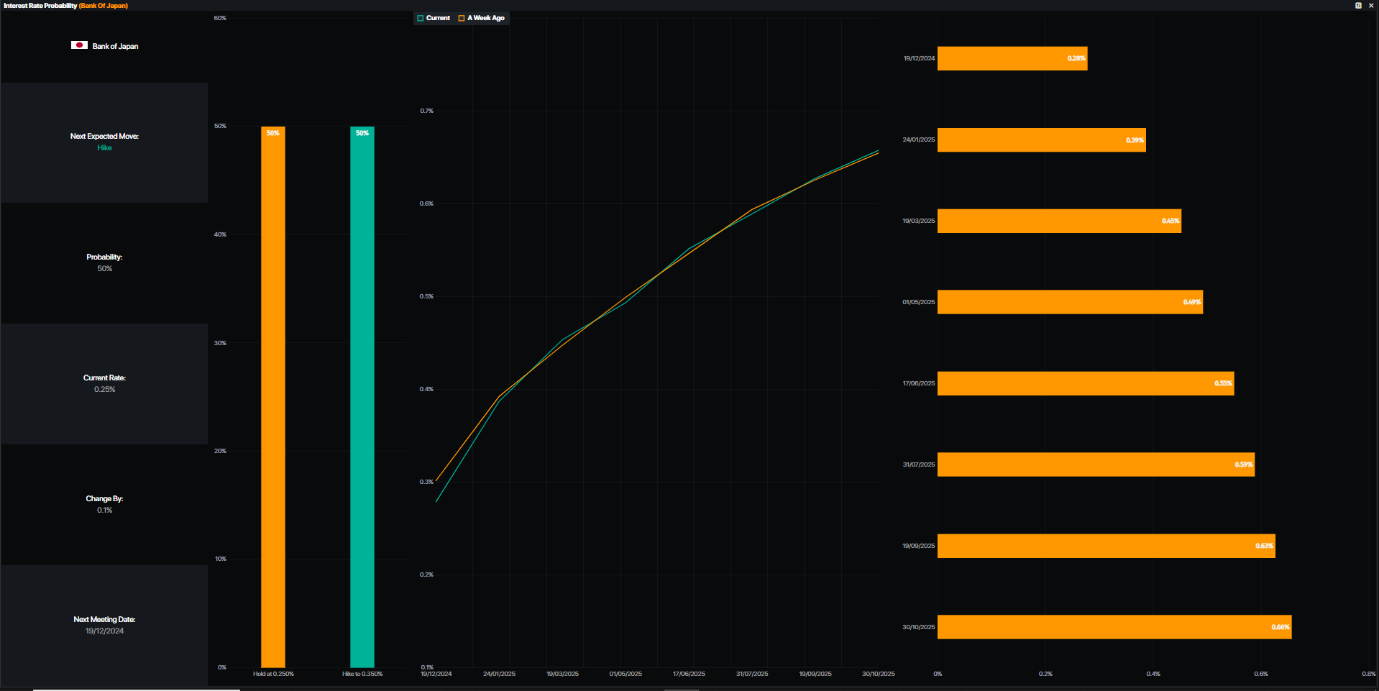Toggle the Current series in legend

tap(433, 18)
